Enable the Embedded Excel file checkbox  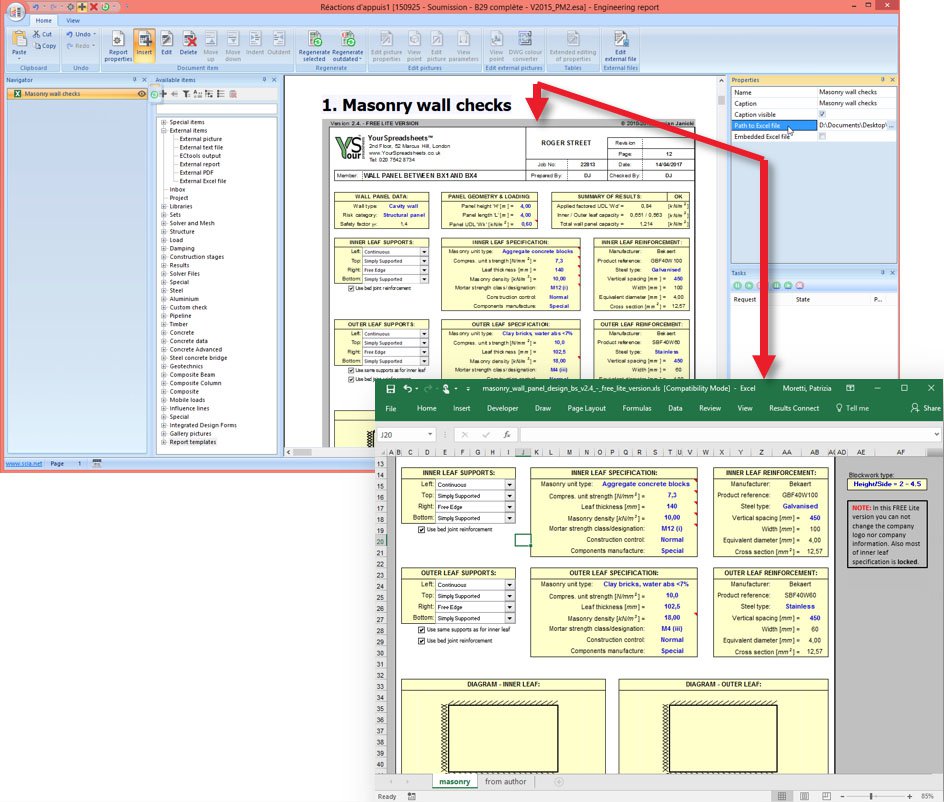point(822,136)
